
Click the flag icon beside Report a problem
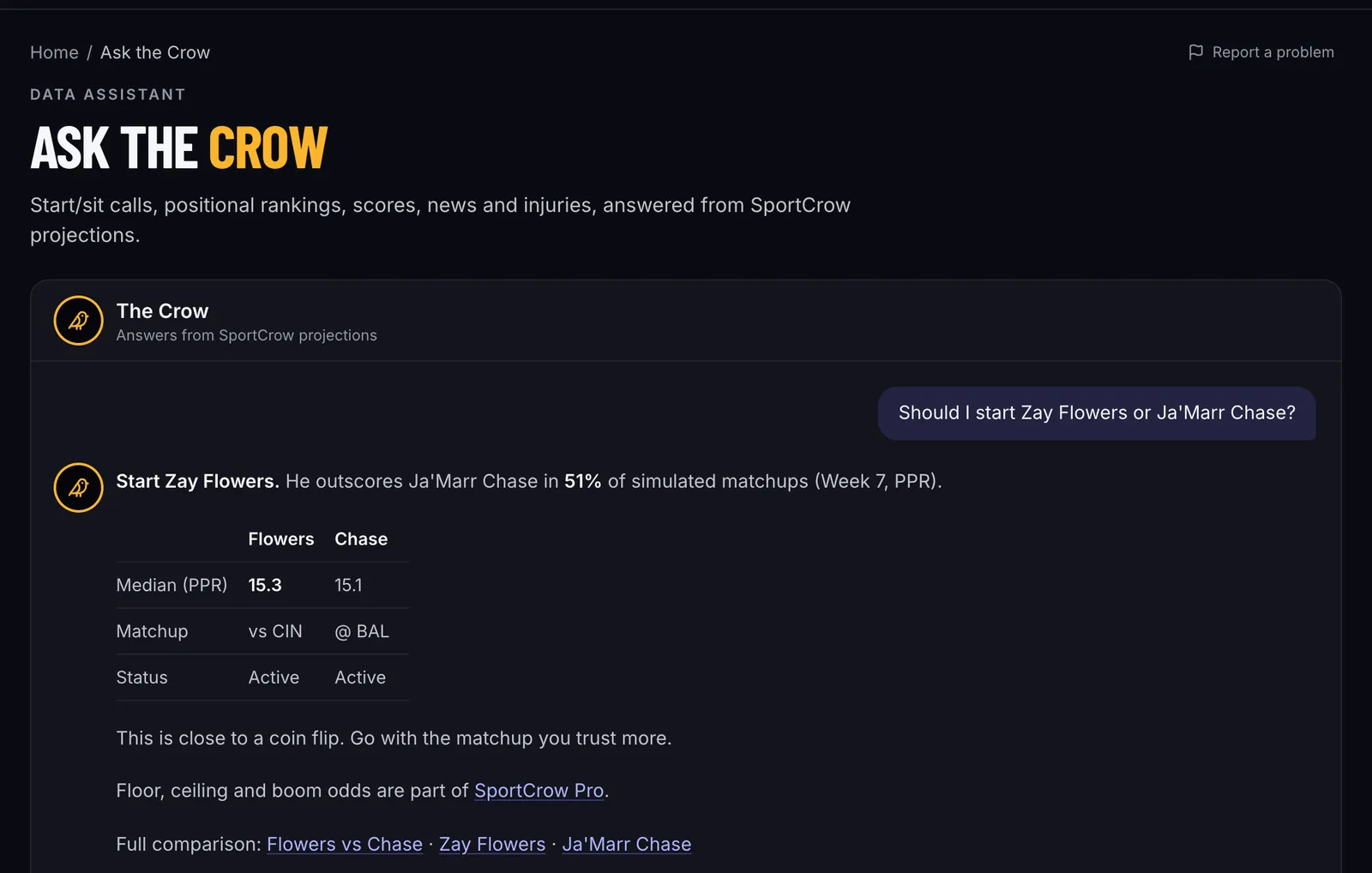tap(1195, 52)
